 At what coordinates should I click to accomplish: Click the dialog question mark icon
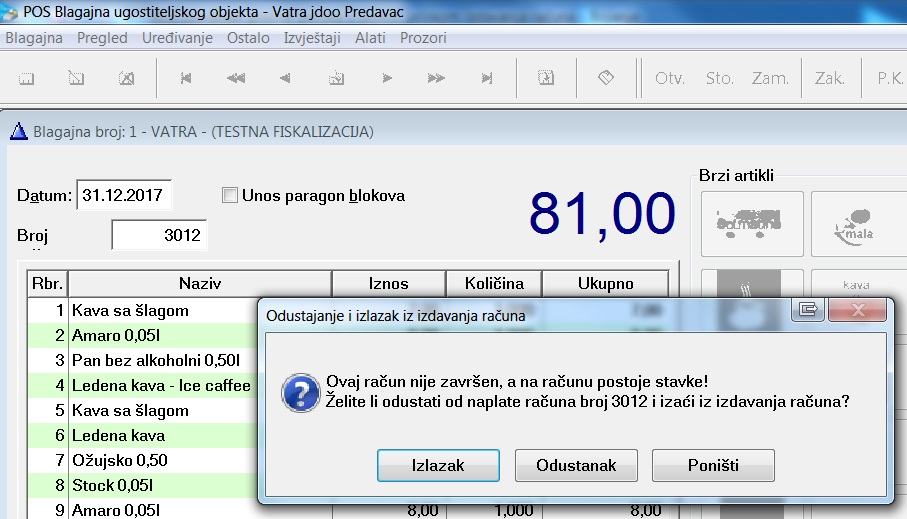point(300,393)
